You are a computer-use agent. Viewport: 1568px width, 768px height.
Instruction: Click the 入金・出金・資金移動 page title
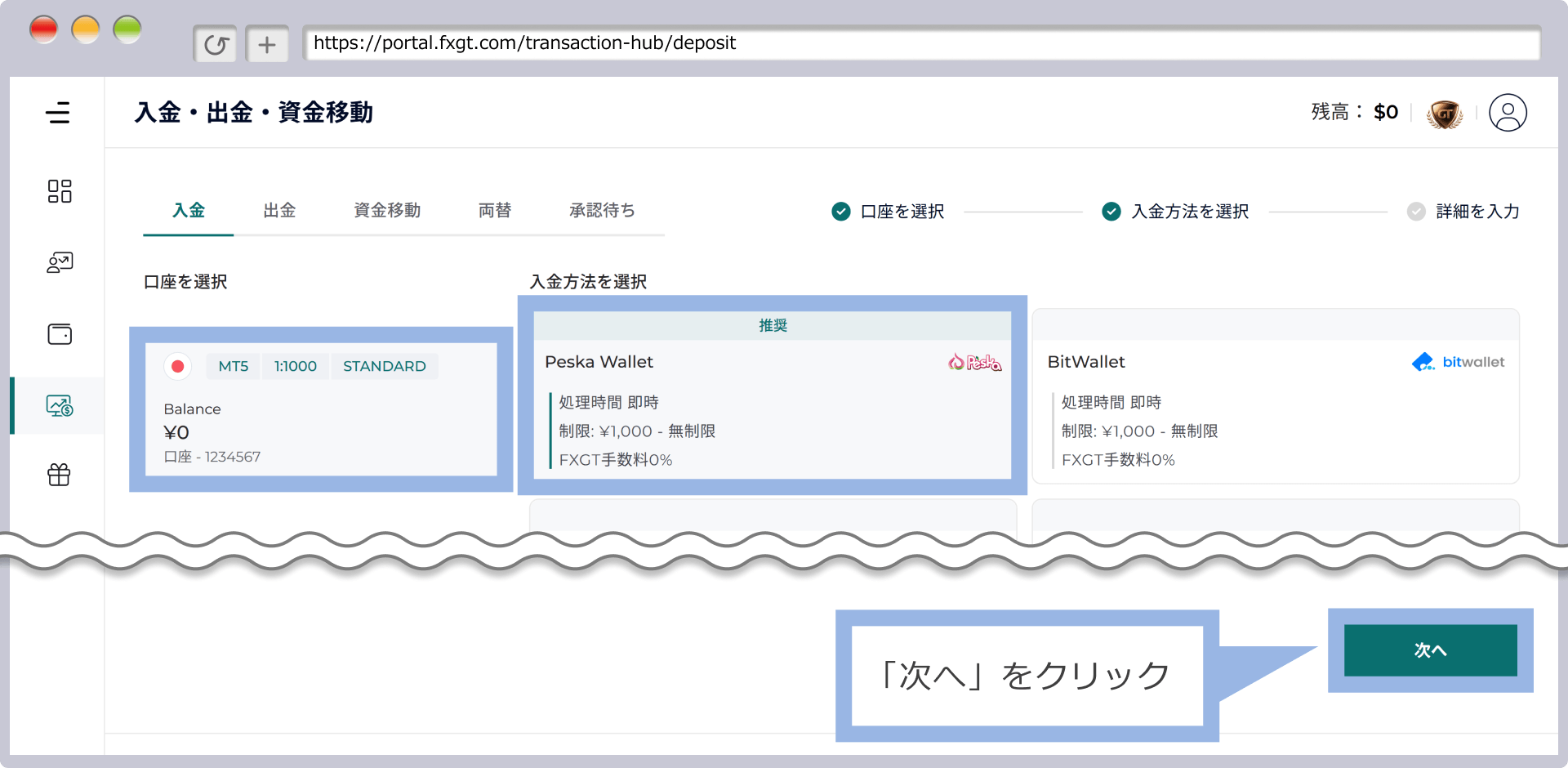pos(254,112)
